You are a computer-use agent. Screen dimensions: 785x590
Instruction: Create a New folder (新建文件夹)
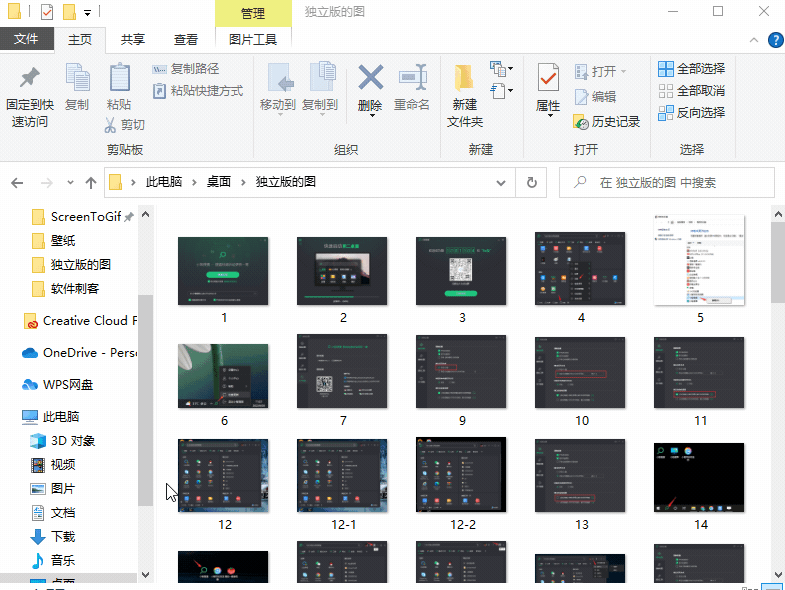pyautogui.click(x=465, y=95)
